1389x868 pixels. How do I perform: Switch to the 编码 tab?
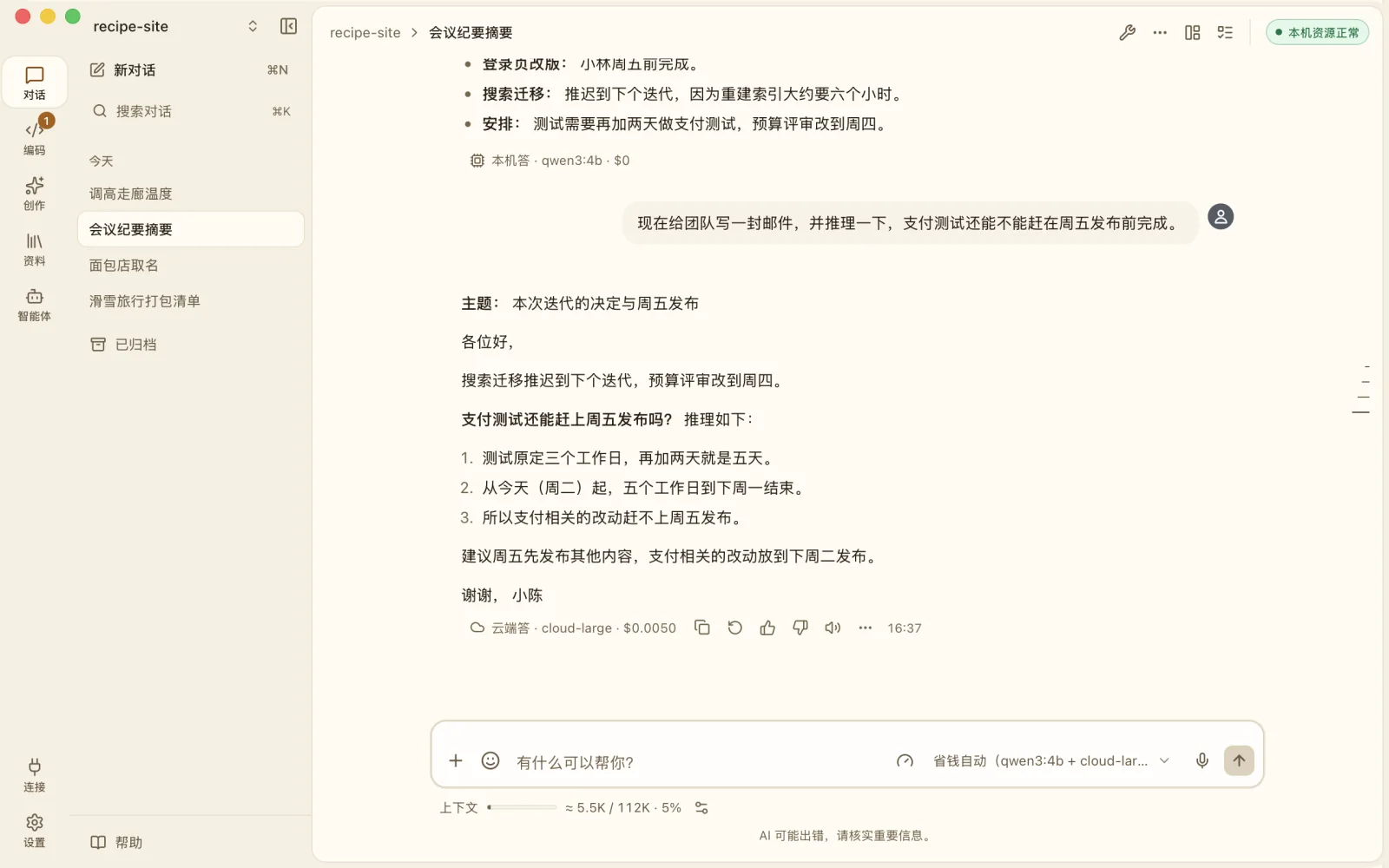coord(35,138)
